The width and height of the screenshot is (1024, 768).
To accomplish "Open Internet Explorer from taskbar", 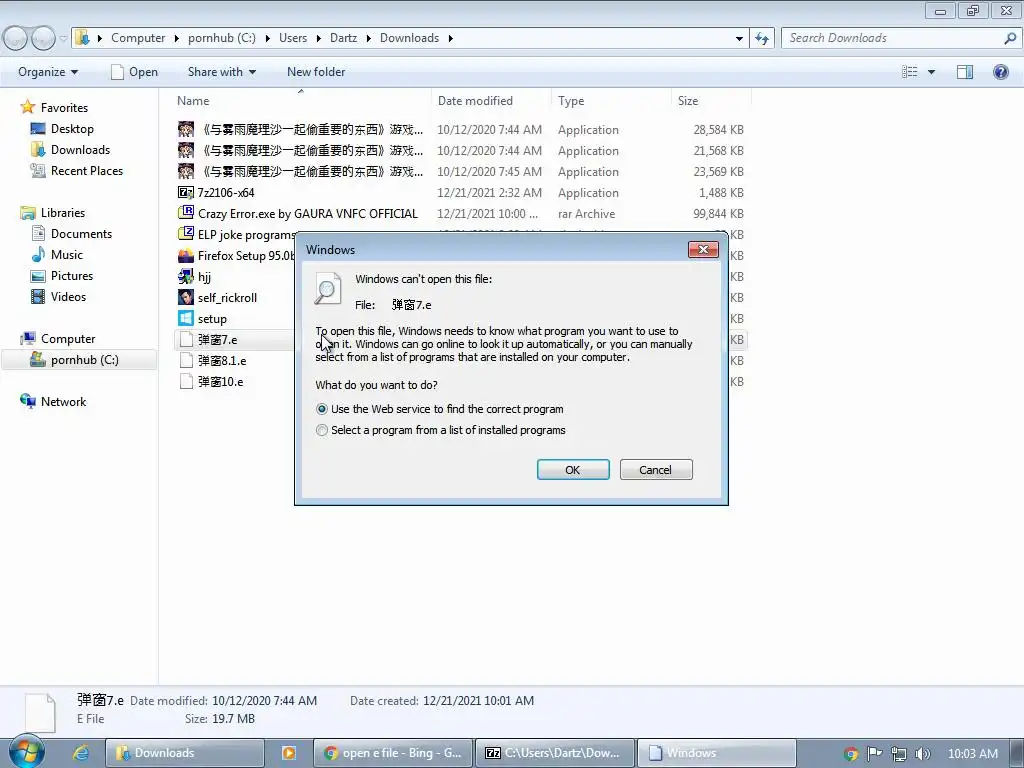I will coord(80,753).
